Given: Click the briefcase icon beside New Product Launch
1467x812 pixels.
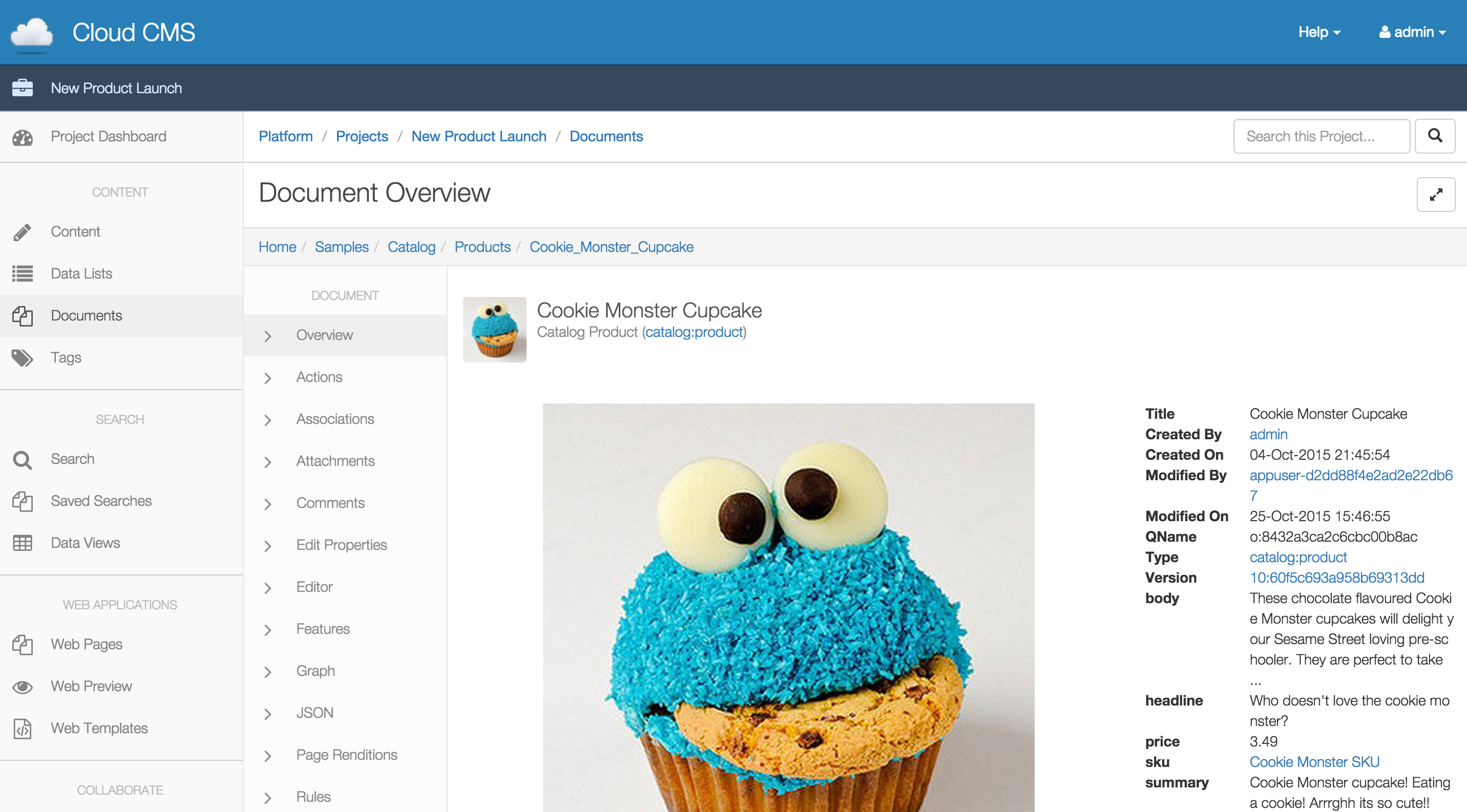Looking at the screenshot, I should [23, 88].
